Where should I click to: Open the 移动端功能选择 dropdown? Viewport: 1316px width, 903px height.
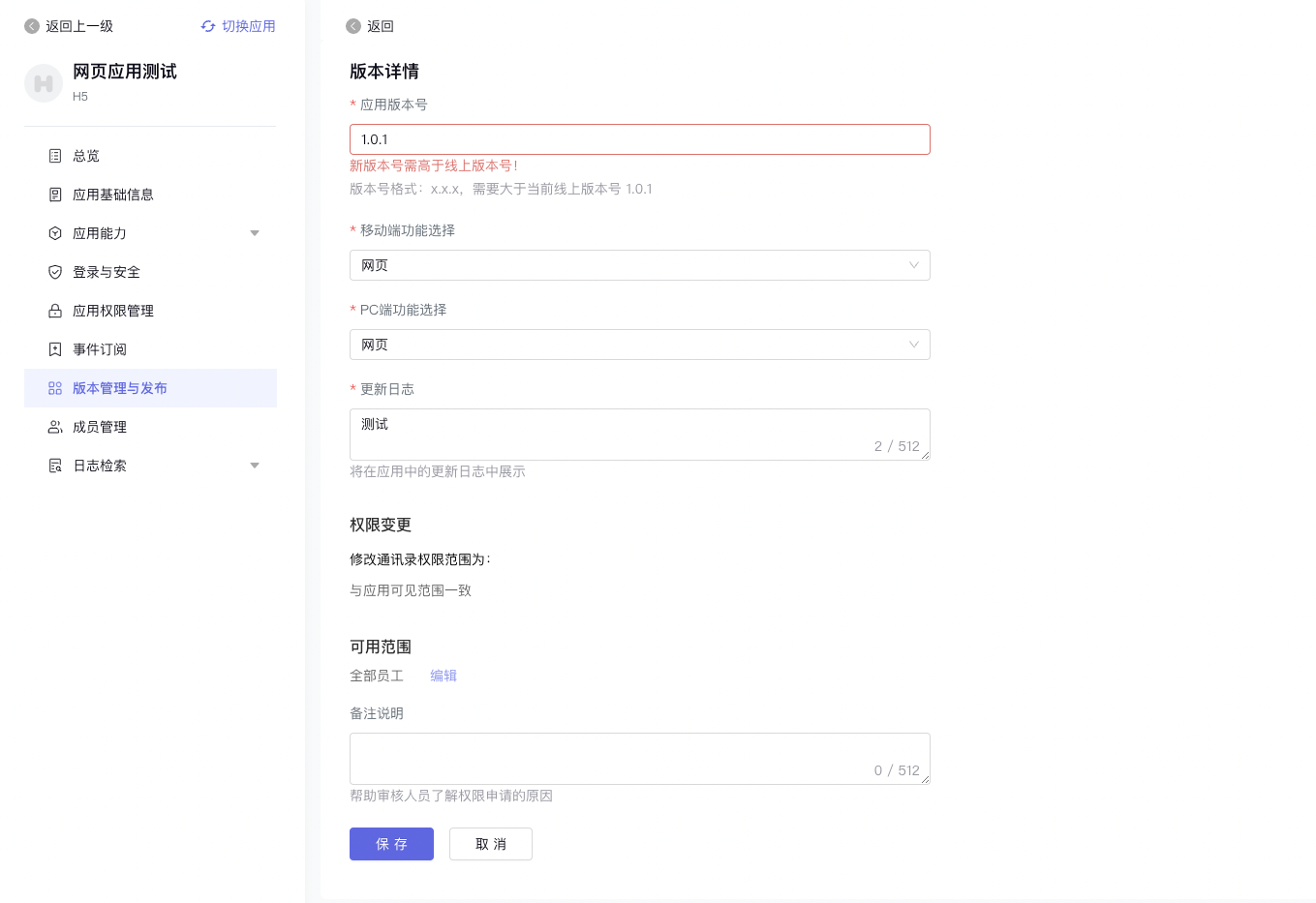pos(640,265)
